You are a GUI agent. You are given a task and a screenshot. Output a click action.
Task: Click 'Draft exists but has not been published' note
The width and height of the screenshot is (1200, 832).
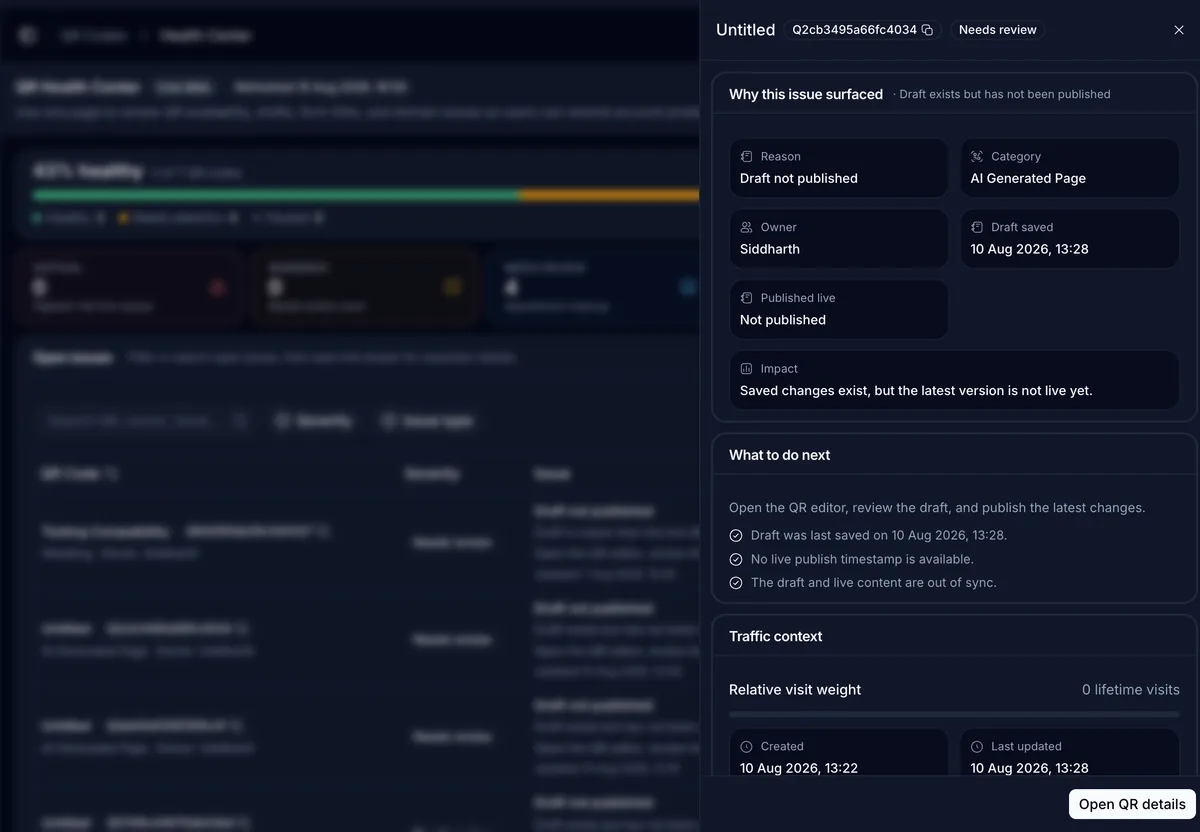[x=1004, y=94]
